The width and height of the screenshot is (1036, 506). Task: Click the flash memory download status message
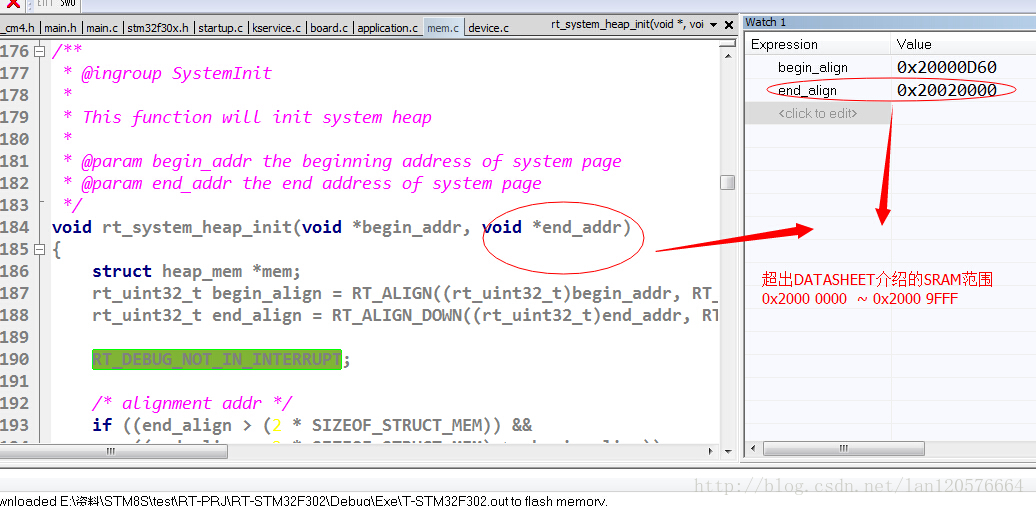click(x=303, y=501)
